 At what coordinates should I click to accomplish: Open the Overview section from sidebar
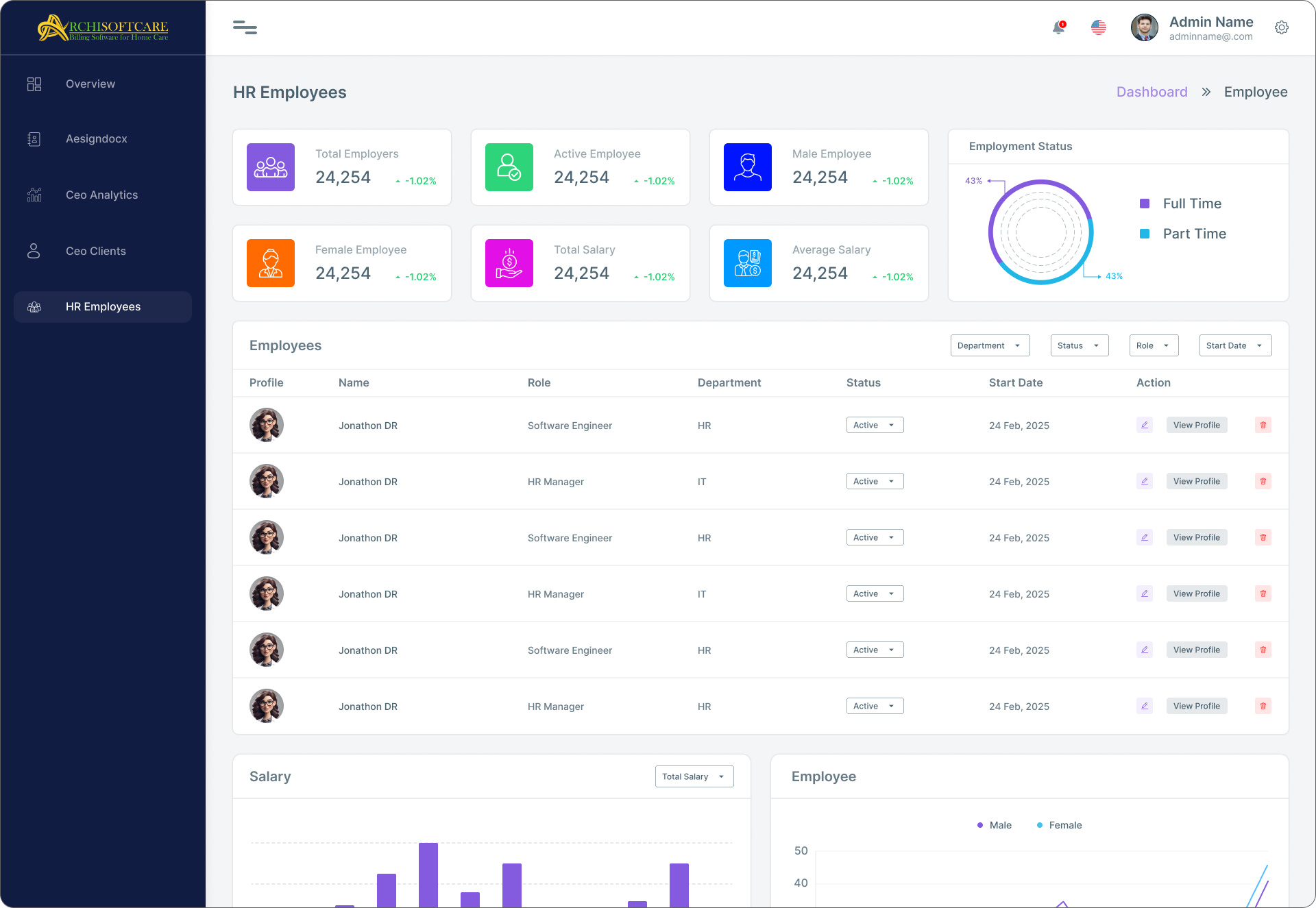click(90, 84)
